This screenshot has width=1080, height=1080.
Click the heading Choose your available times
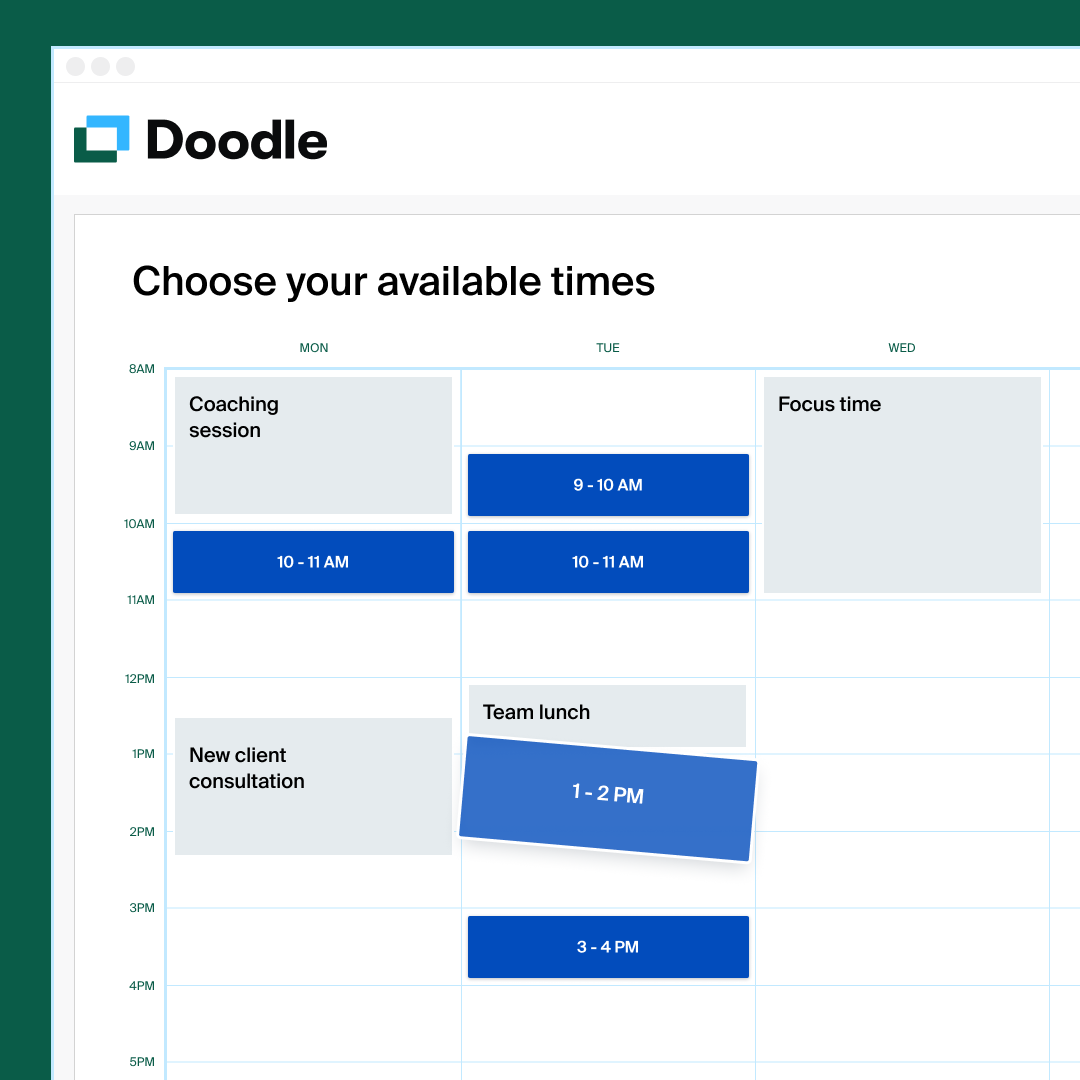point(393,281)
